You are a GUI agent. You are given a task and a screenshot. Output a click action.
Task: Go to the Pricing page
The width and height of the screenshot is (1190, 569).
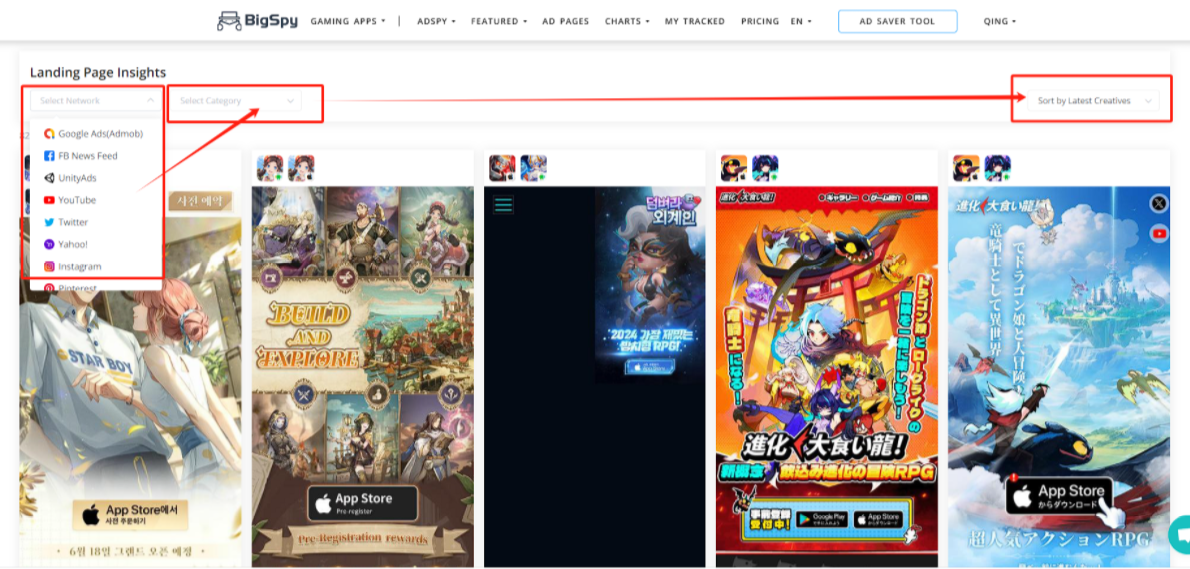[x=760, y=21]
